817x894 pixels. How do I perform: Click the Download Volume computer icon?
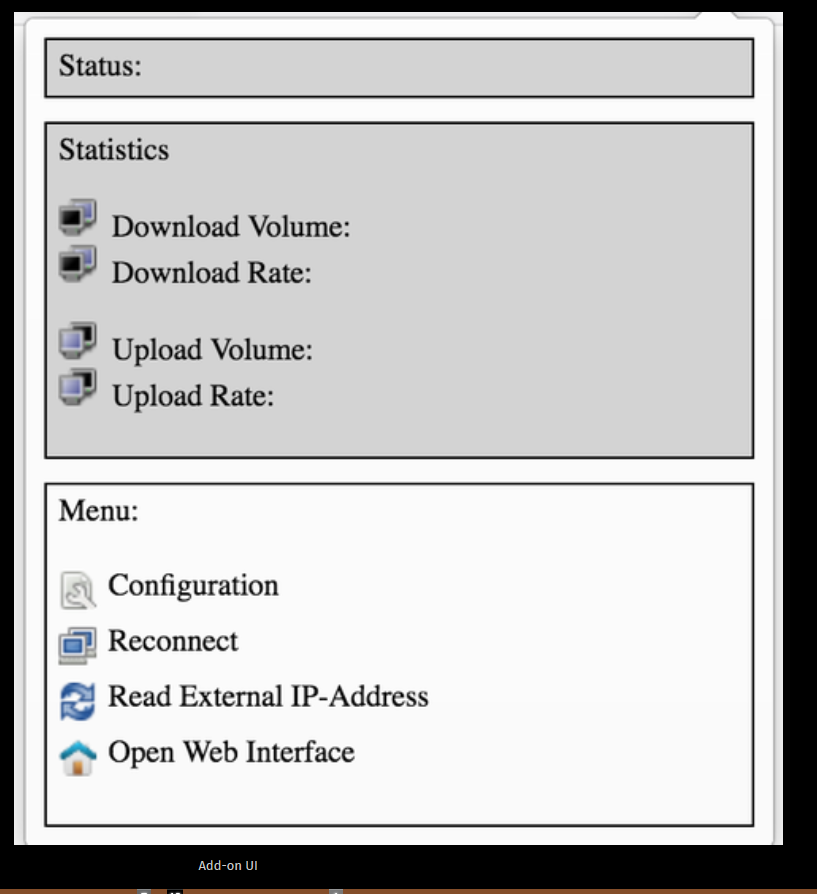click(78, 217)
